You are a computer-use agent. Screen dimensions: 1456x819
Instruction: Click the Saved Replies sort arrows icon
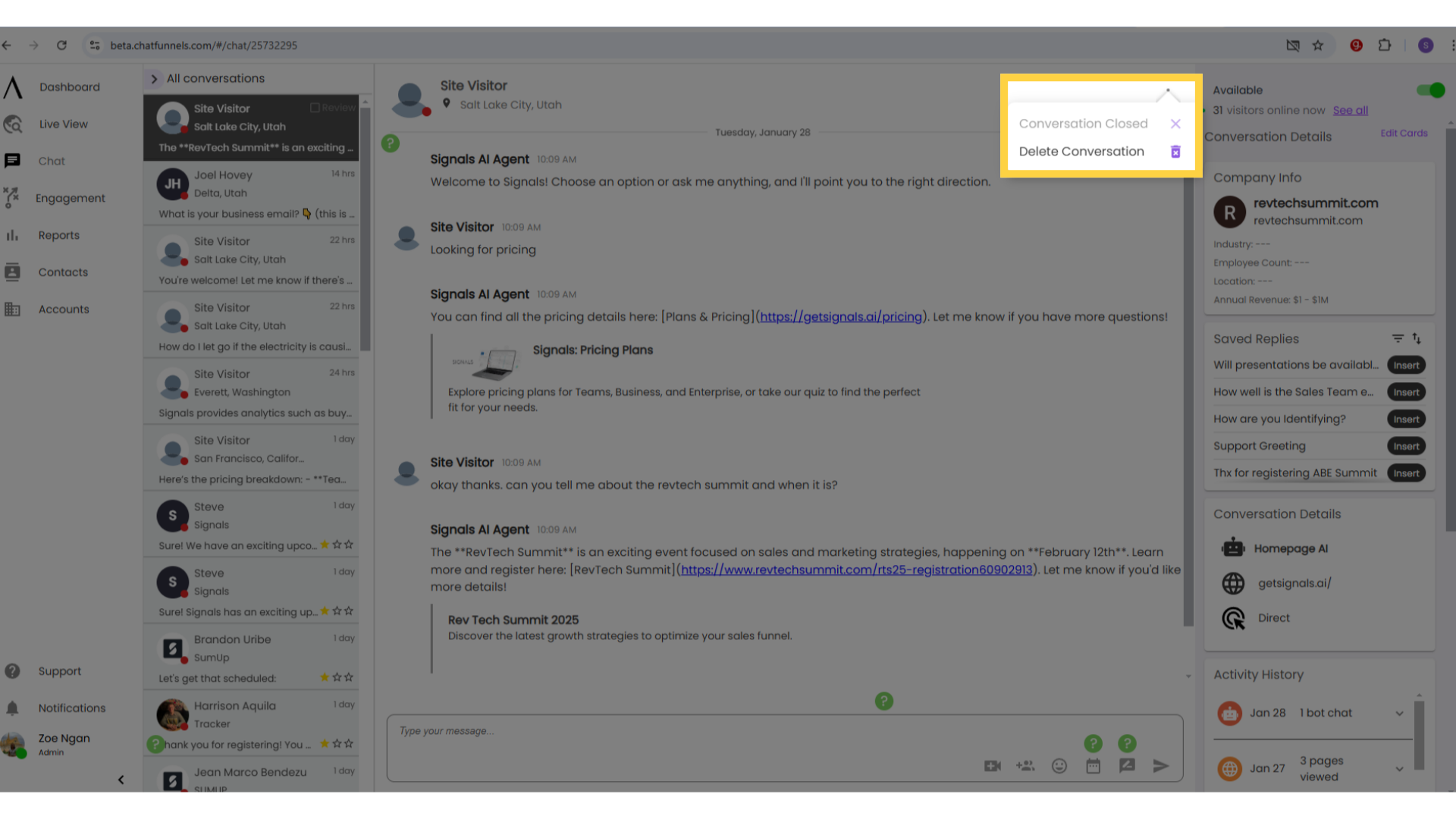pos(1417,339)
